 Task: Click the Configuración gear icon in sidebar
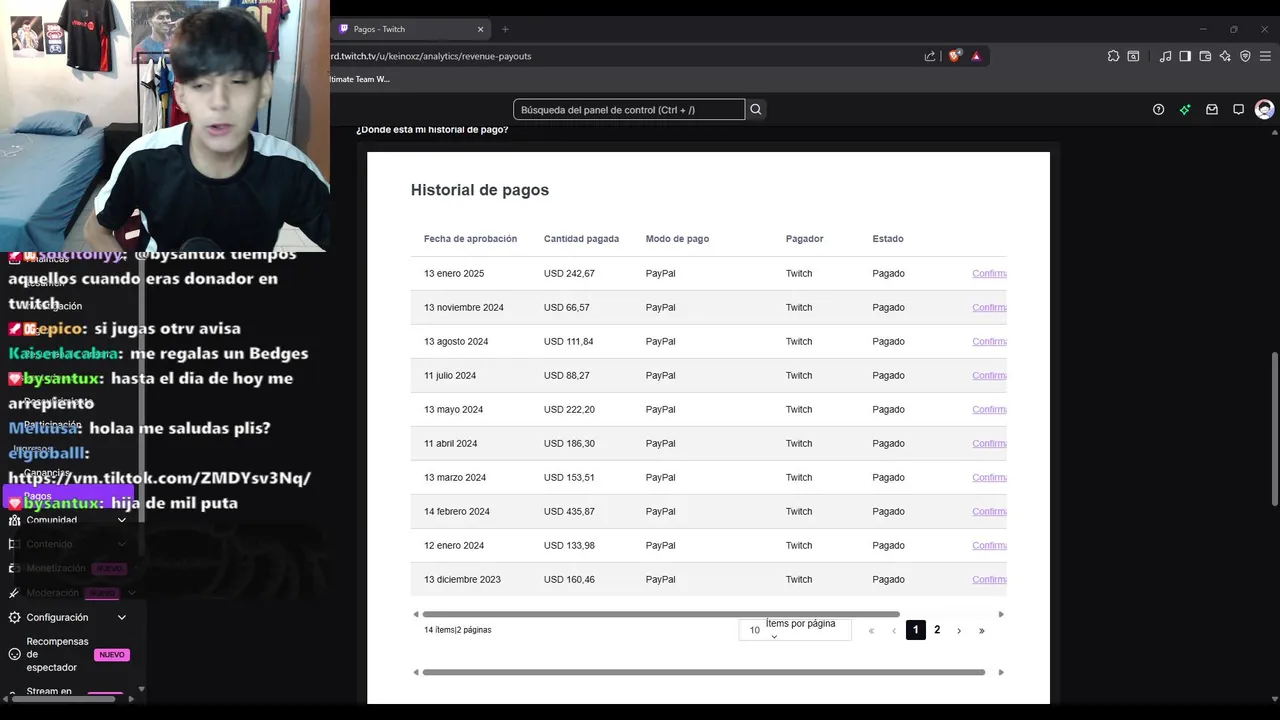14,617
